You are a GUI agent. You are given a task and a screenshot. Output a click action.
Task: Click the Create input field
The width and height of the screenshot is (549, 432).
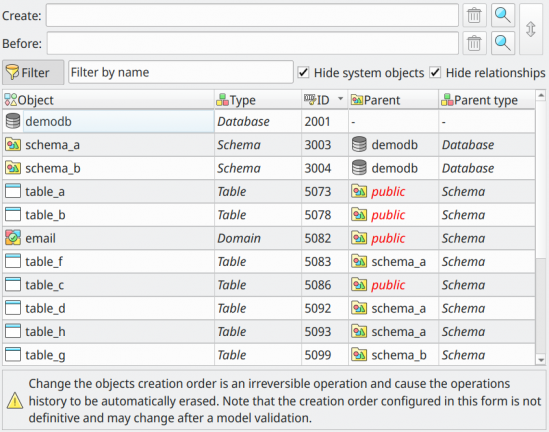click(x=252, y=15)
